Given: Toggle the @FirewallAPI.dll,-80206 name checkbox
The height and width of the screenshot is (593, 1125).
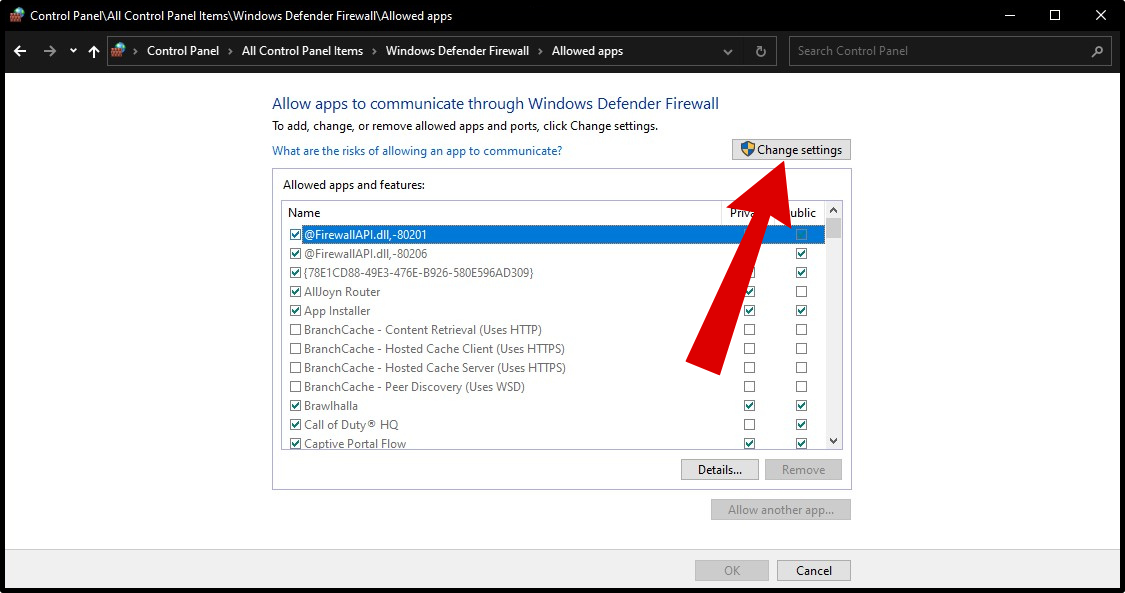Looking at the screenshot, I should pos(295,253).
